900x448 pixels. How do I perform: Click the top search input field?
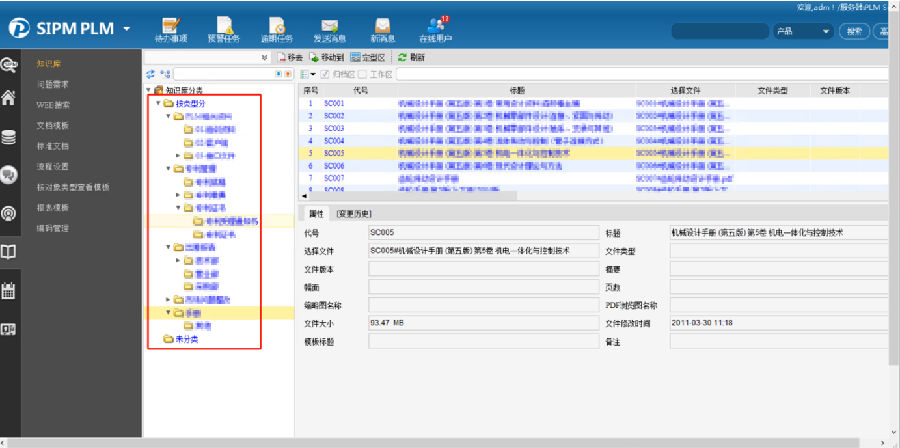point(720,32)
